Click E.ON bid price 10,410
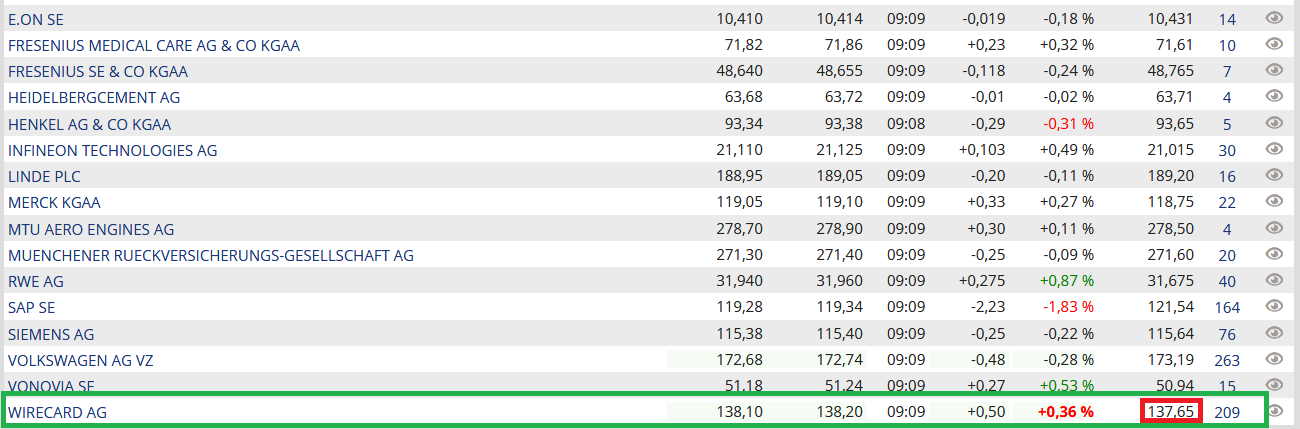1300x429 pixels. pyautogui.click(x=741, y=19)
